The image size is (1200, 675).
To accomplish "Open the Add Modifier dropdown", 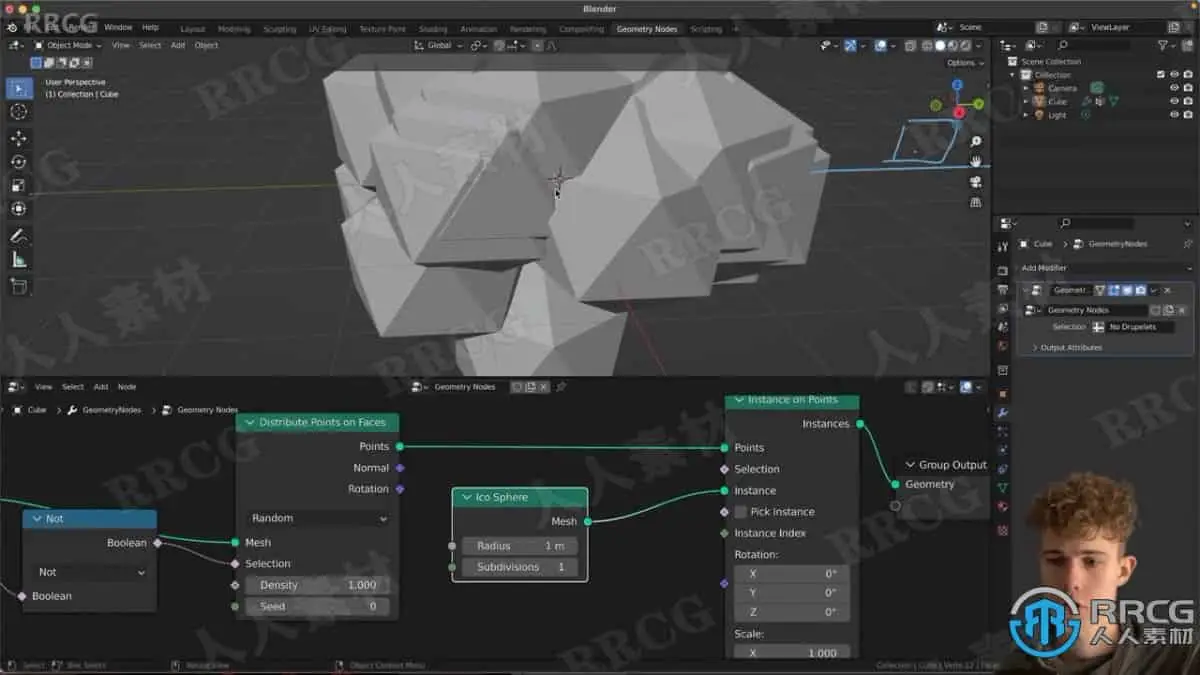I will pos(1106,268).
